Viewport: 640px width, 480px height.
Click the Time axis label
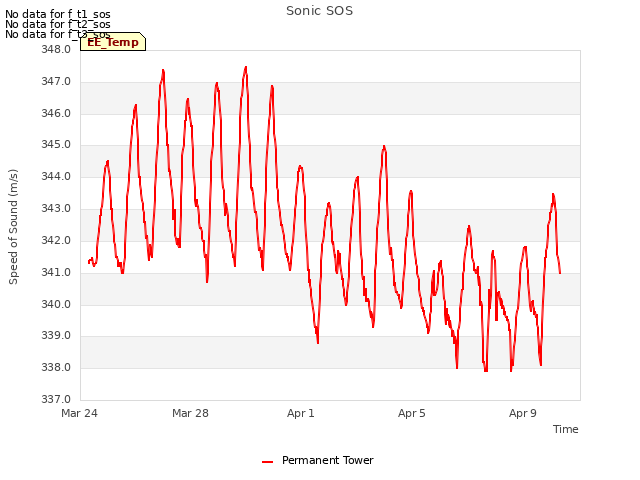565,429
